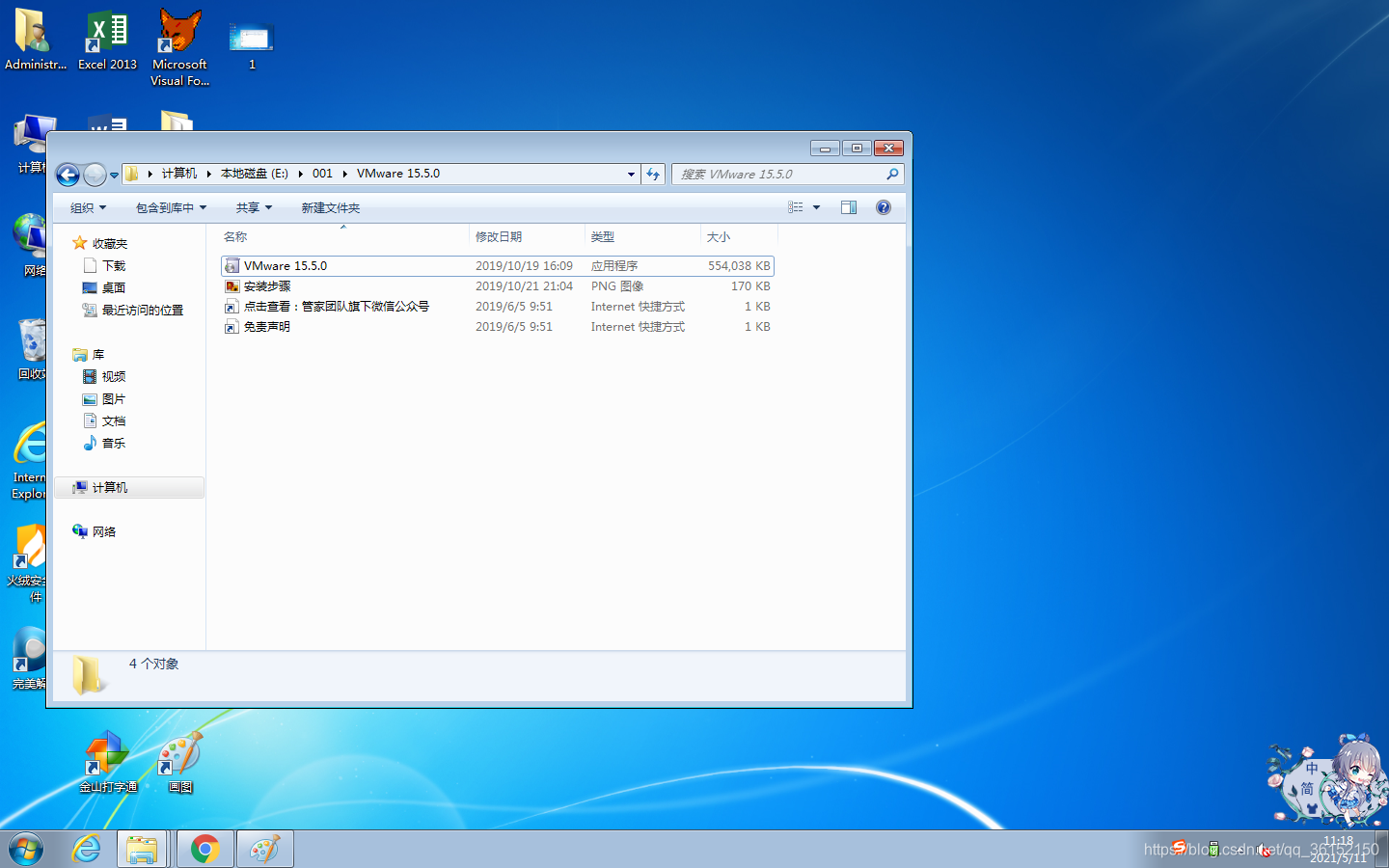Select the 安装步骤 PNG image file
This screenshot has width=1389, height=868.
(498, 286)
